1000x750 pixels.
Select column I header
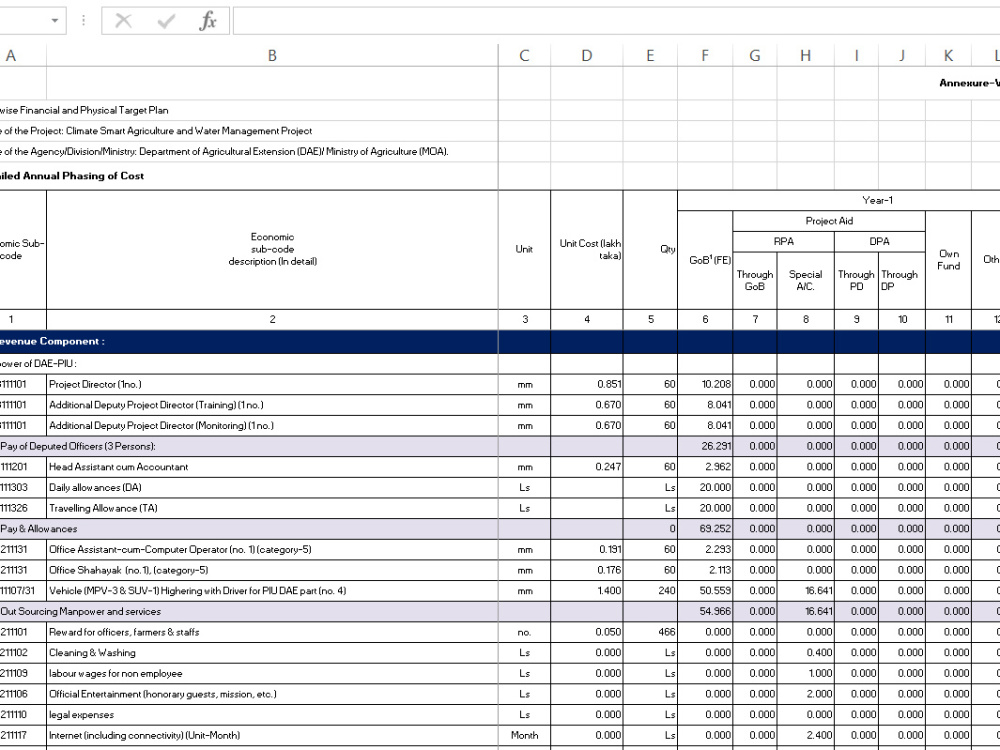pyautogui.click(x=857, y=55)
